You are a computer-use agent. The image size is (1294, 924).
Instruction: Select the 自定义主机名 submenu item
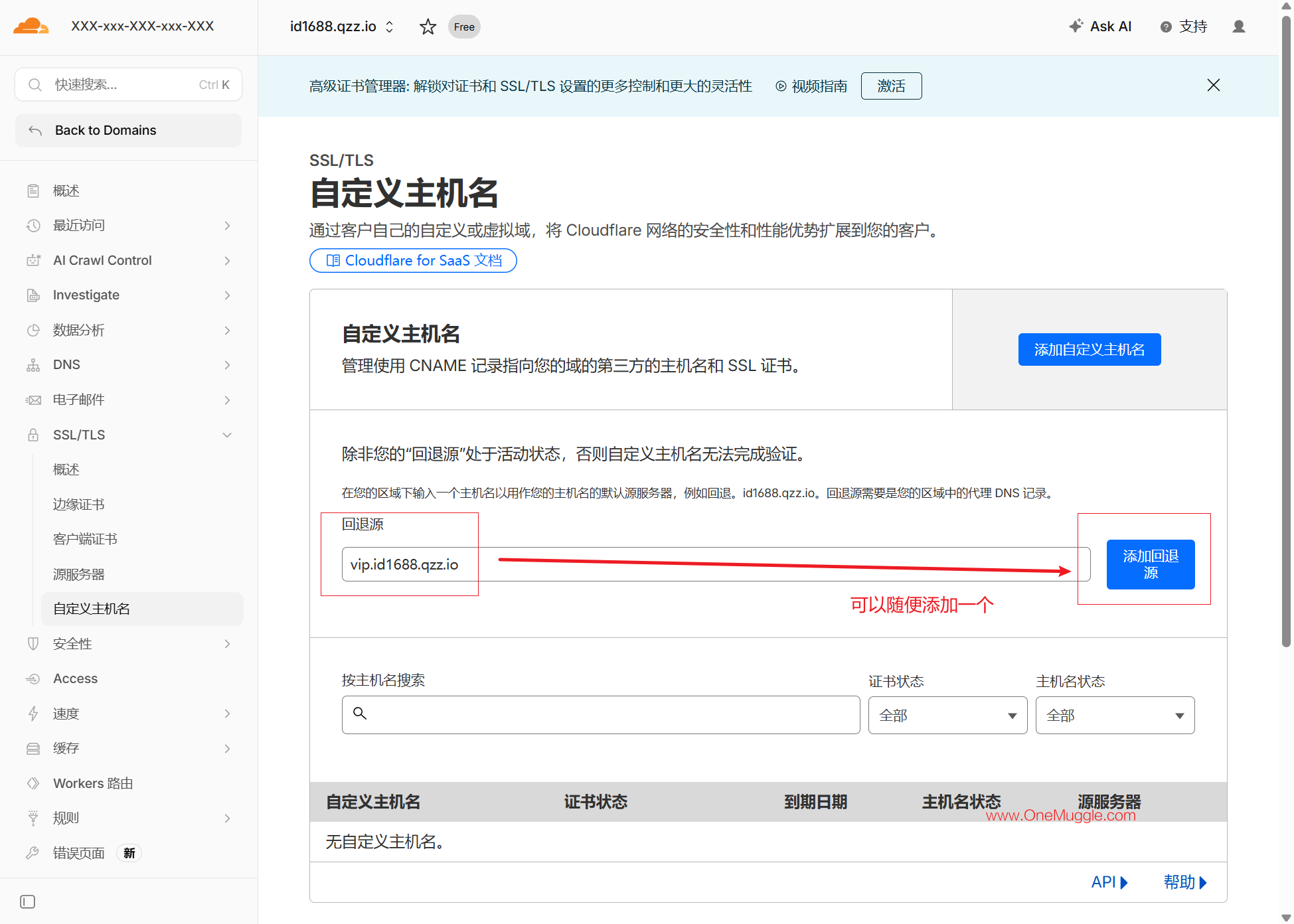[142, 609]
